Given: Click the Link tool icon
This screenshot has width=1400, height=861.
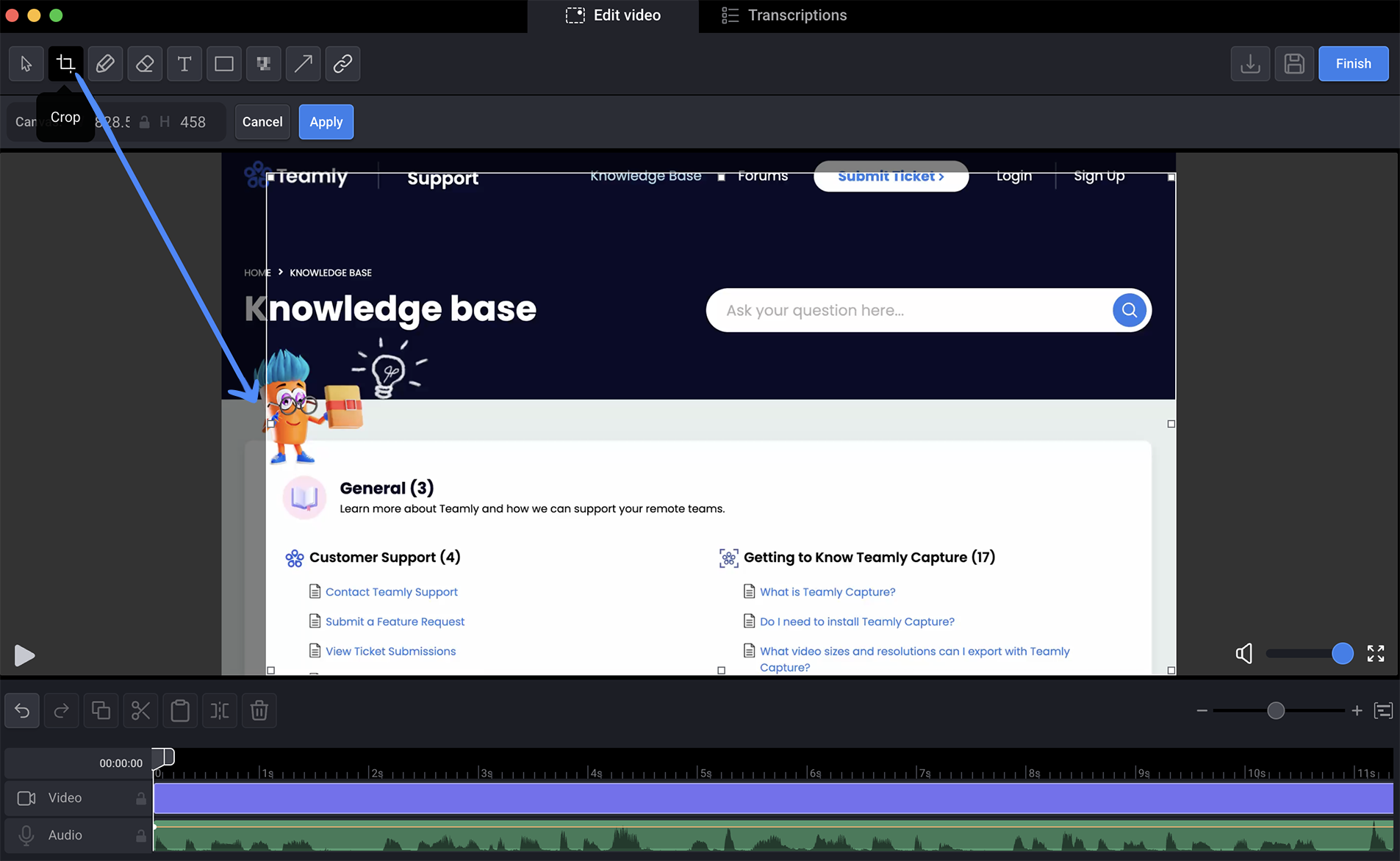Looking at the screenshot, I should 342,64.
